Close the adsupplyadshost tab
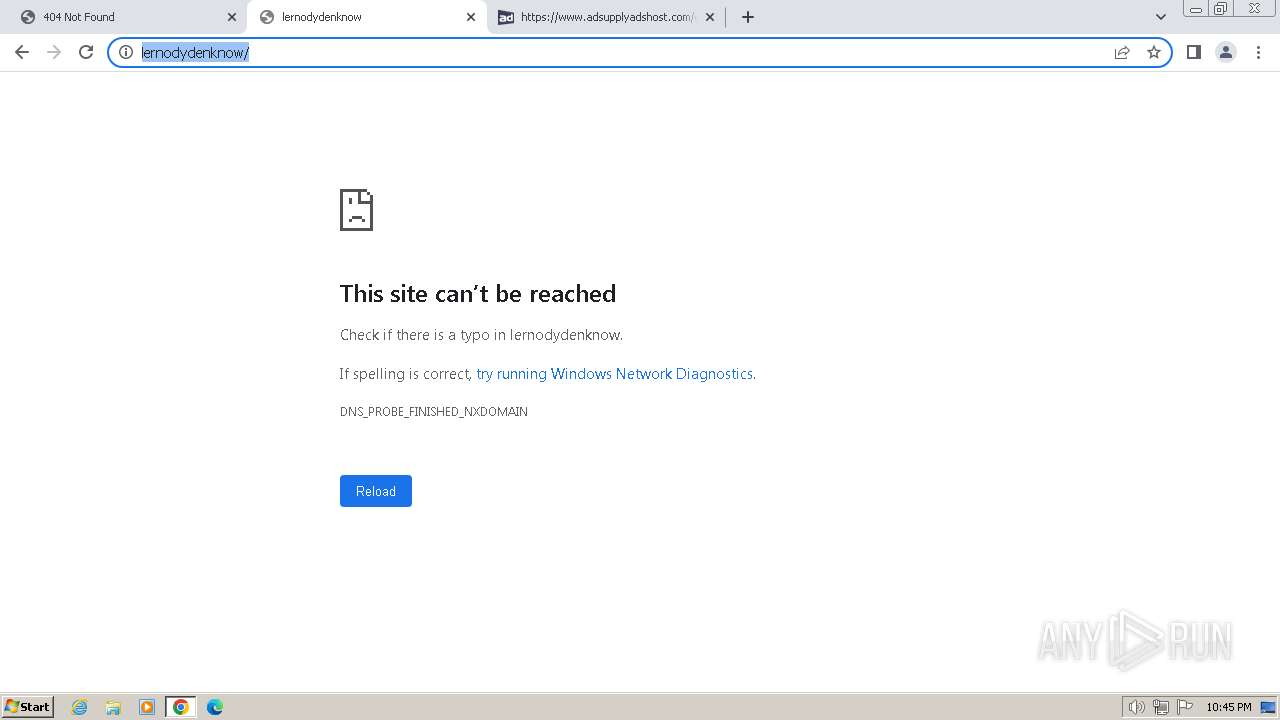Viewport: 1280px width, 720px height. [710, 17]
